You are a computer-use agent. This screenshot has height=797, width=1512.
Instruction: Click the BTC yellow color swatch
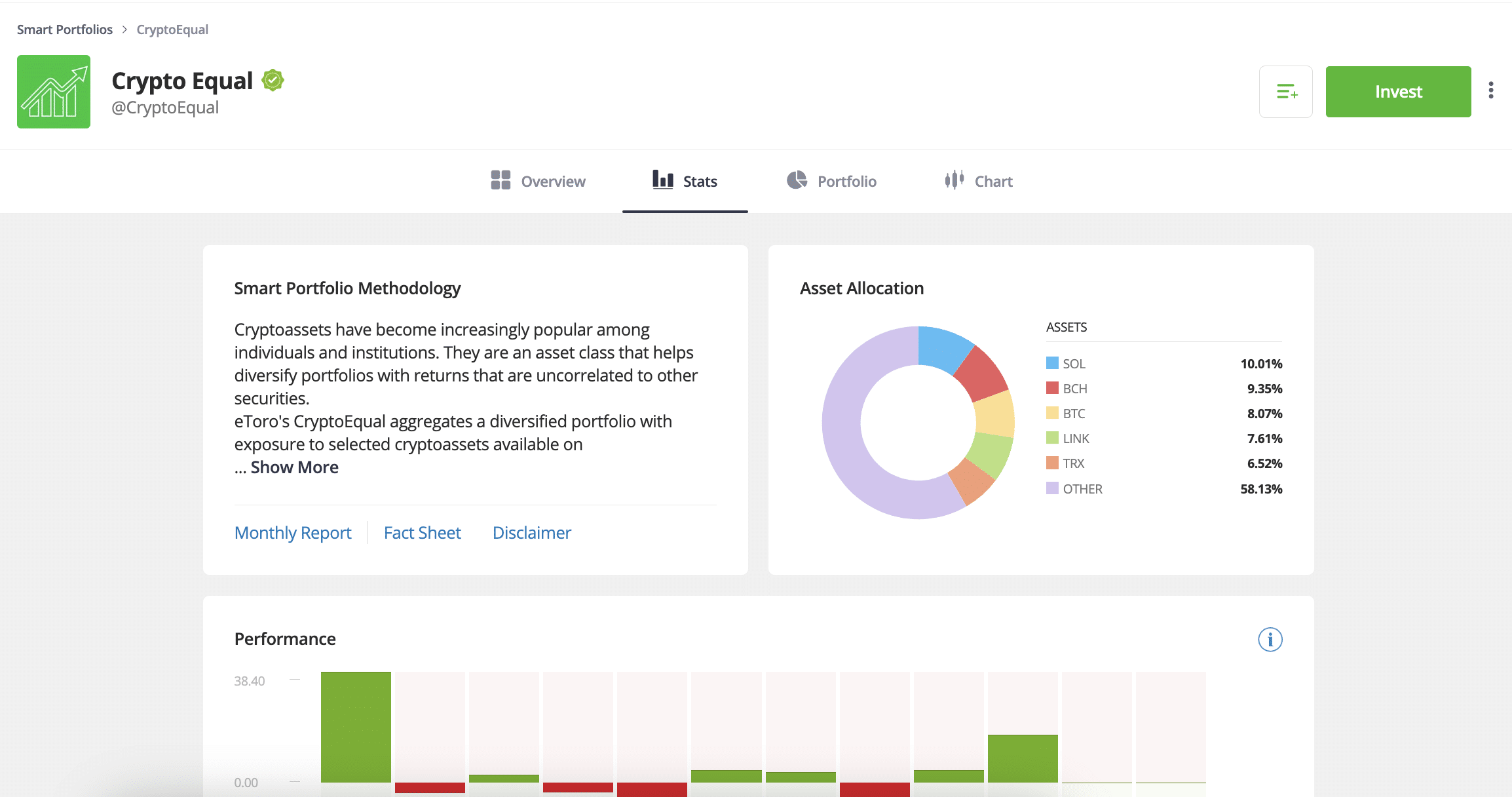coord(1052,413)
